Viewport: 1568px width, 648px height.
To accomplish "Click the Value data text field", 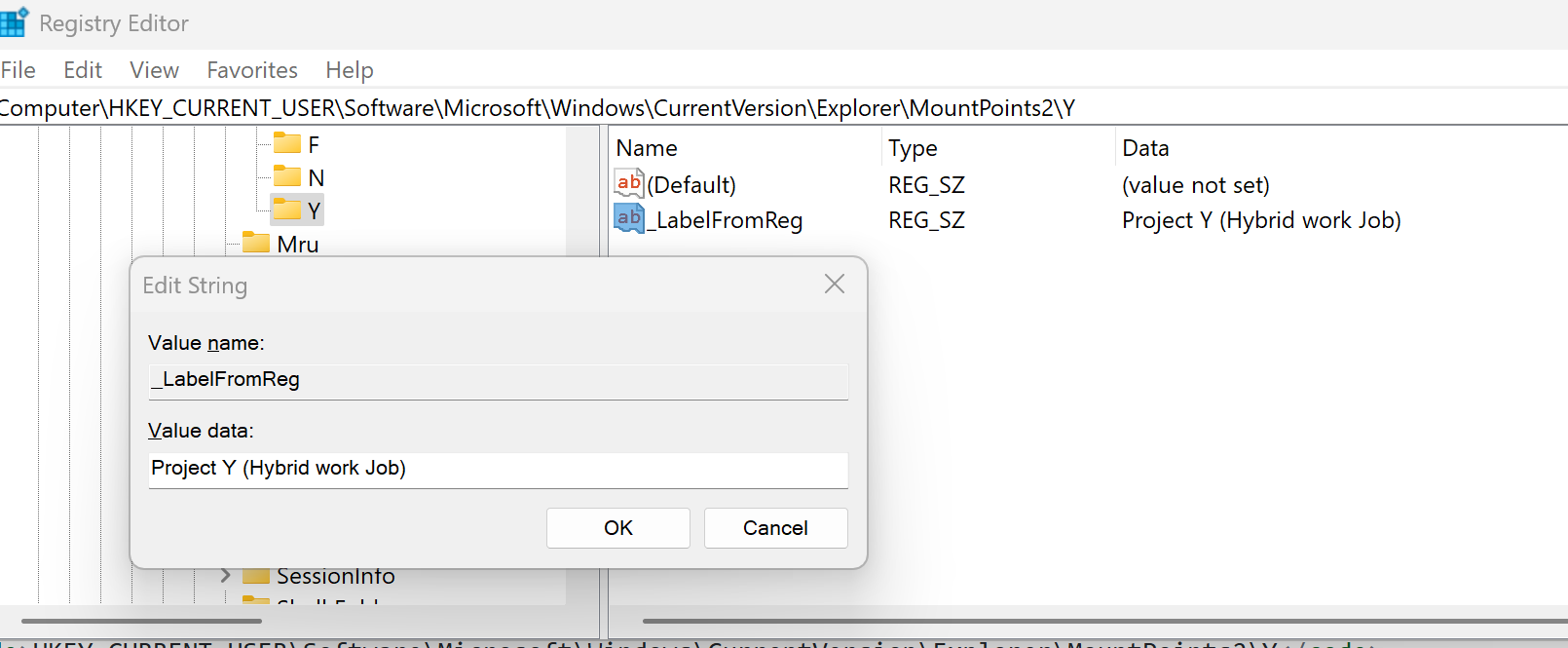I will click(498, 469).
